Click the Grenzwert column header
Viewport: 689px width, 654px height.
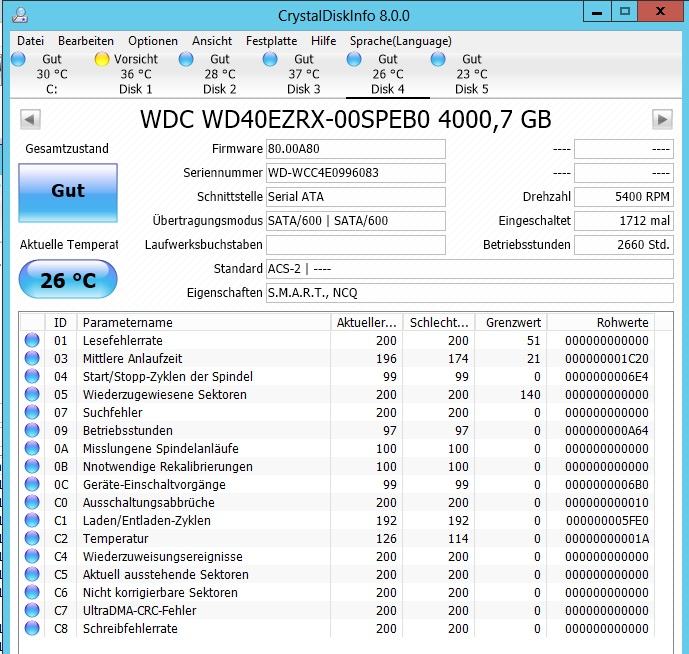511,323
